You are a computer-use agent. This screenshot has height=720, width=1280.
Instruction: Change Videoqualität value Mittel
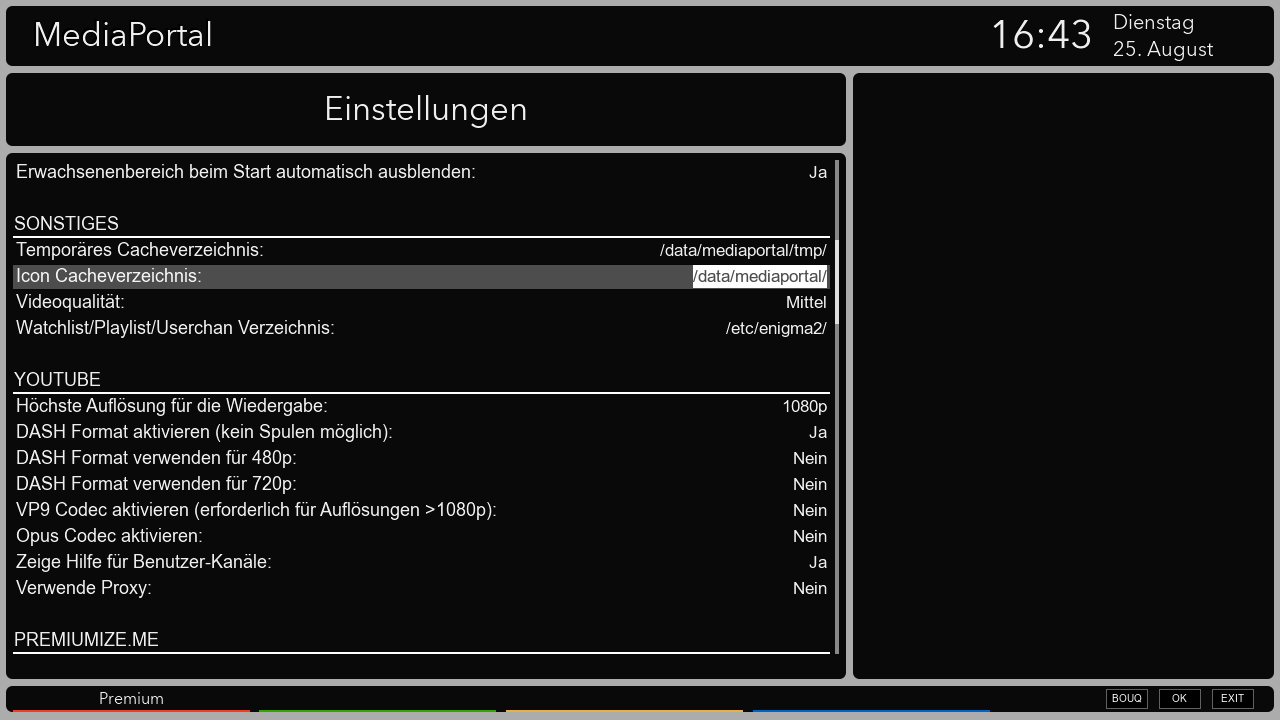[805, 302]
